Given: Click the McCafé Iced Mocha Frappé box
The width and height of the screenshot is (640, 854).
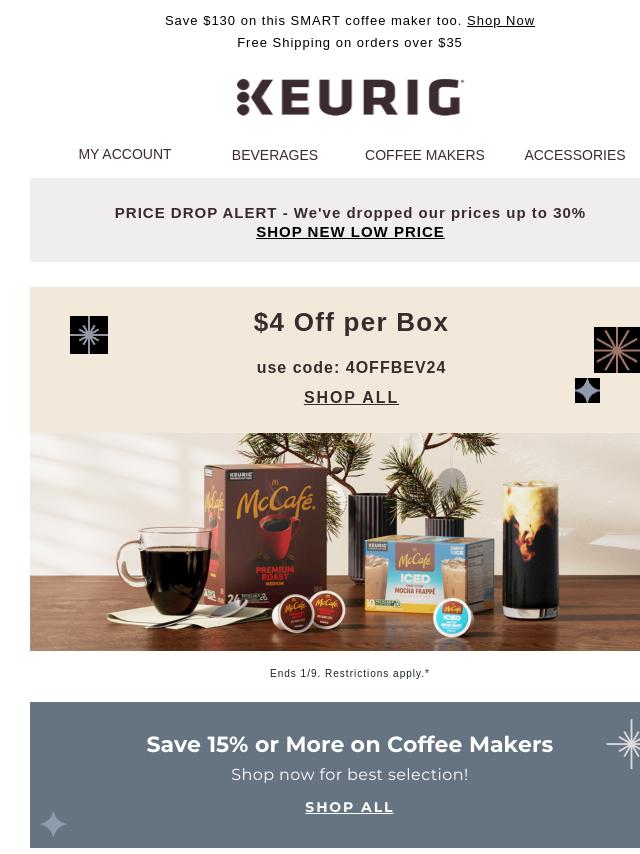Looking at the screenshot, I should coord(429,574).
